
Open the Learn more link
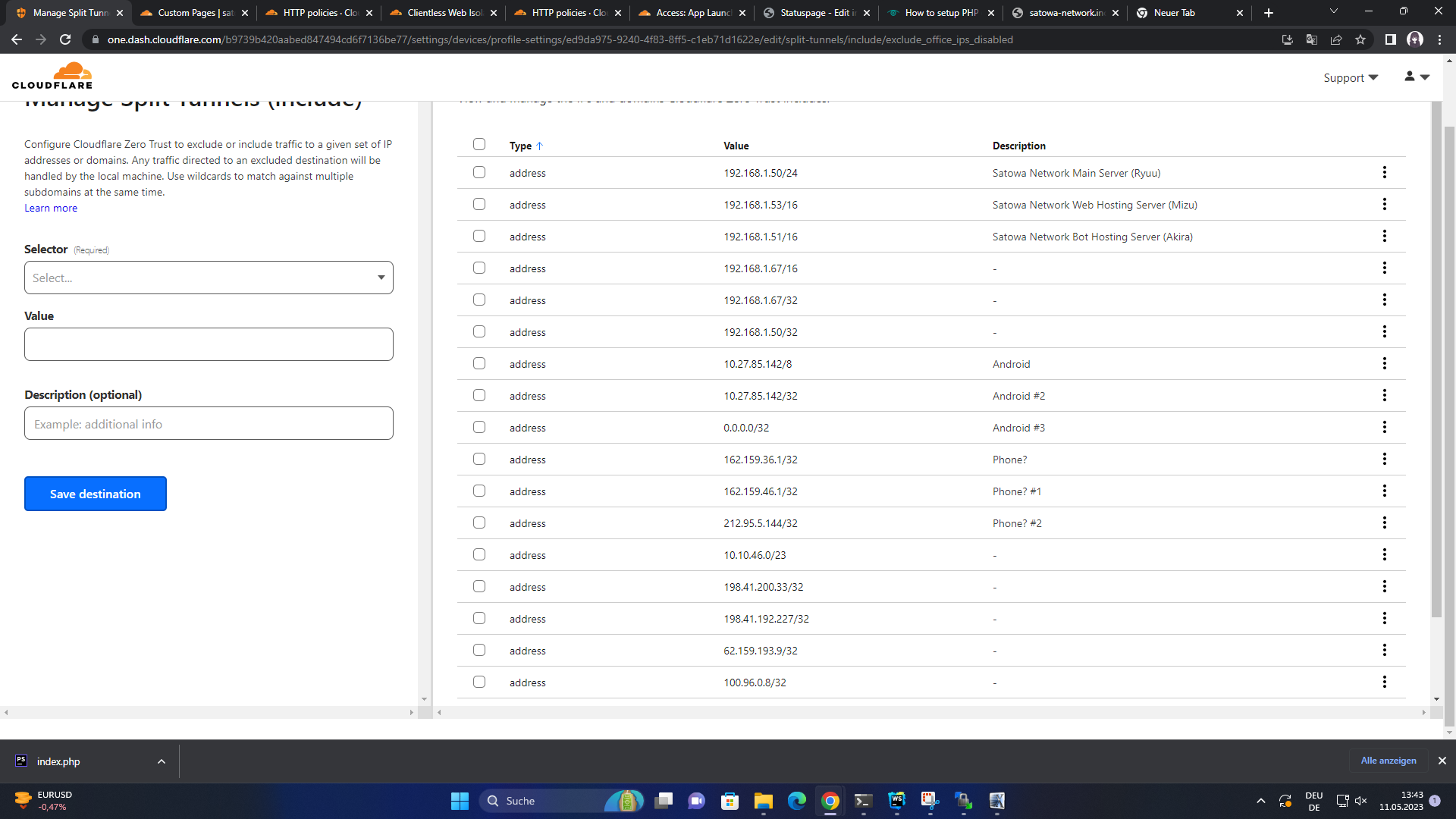point(51,209)
